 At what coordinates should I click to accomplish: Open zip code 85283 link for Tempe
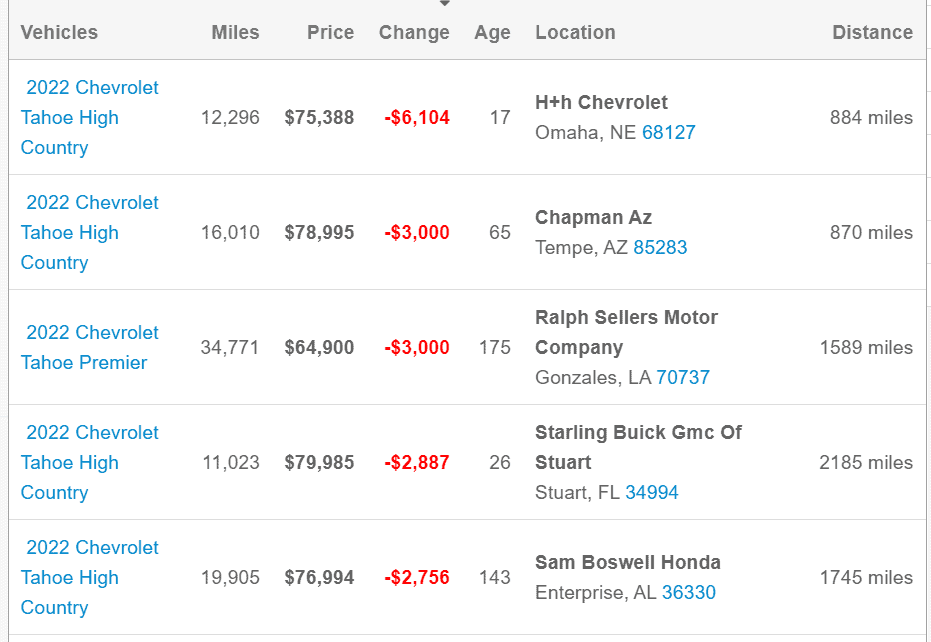pos(660,248)
